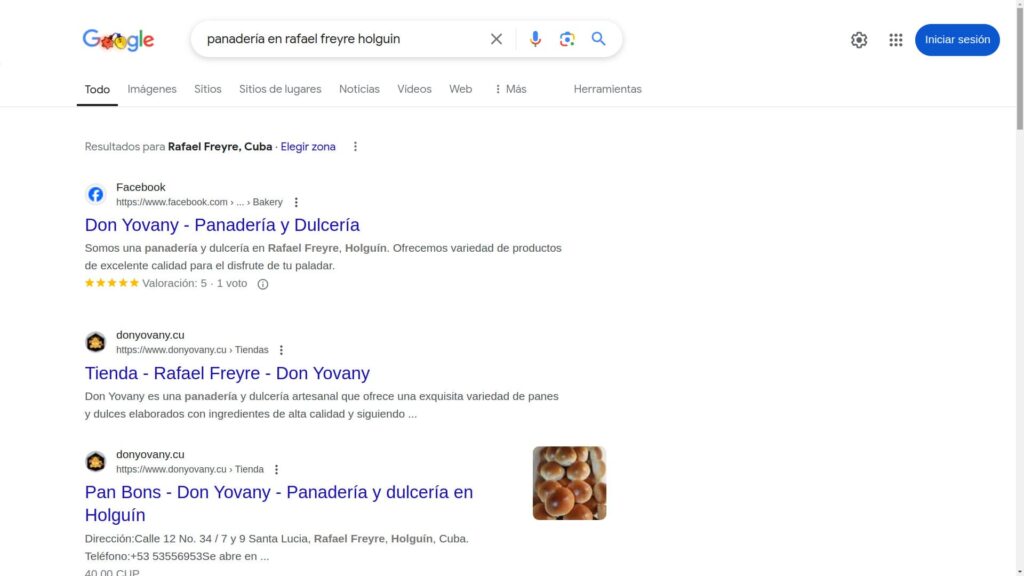
Task: Switch to the Sitios tab
Action: click(x=208, y=89)
